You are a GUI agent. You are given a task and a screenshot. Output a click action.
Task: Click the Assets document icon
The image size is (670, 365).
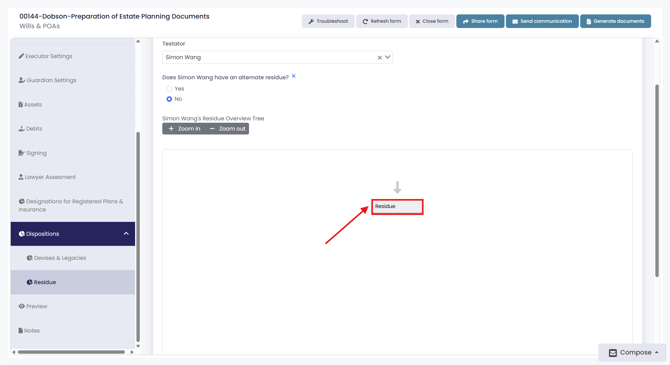click(21, 104)
